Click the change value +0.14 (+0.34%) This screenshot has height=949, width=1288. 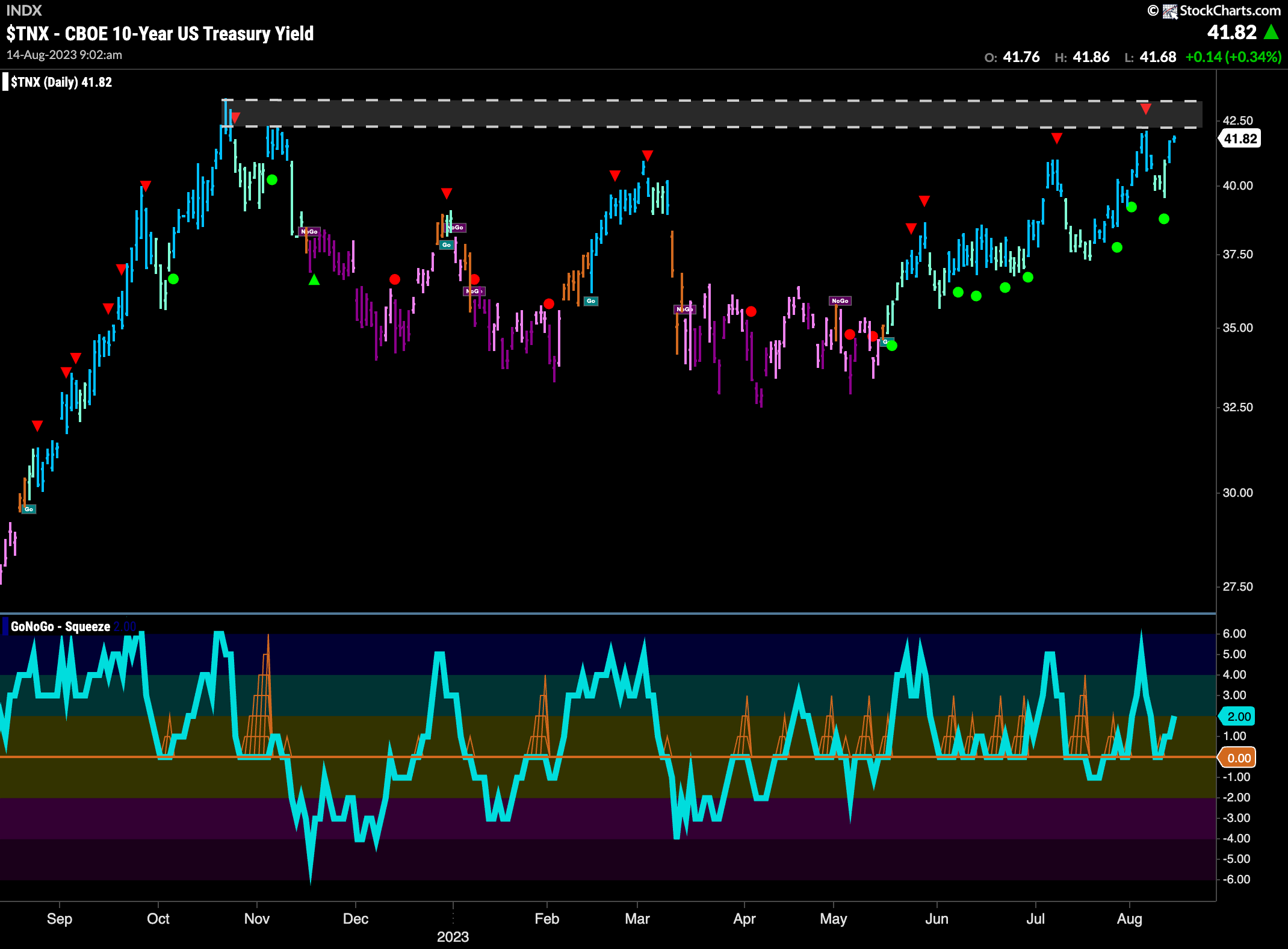(x=1233, y=57)
